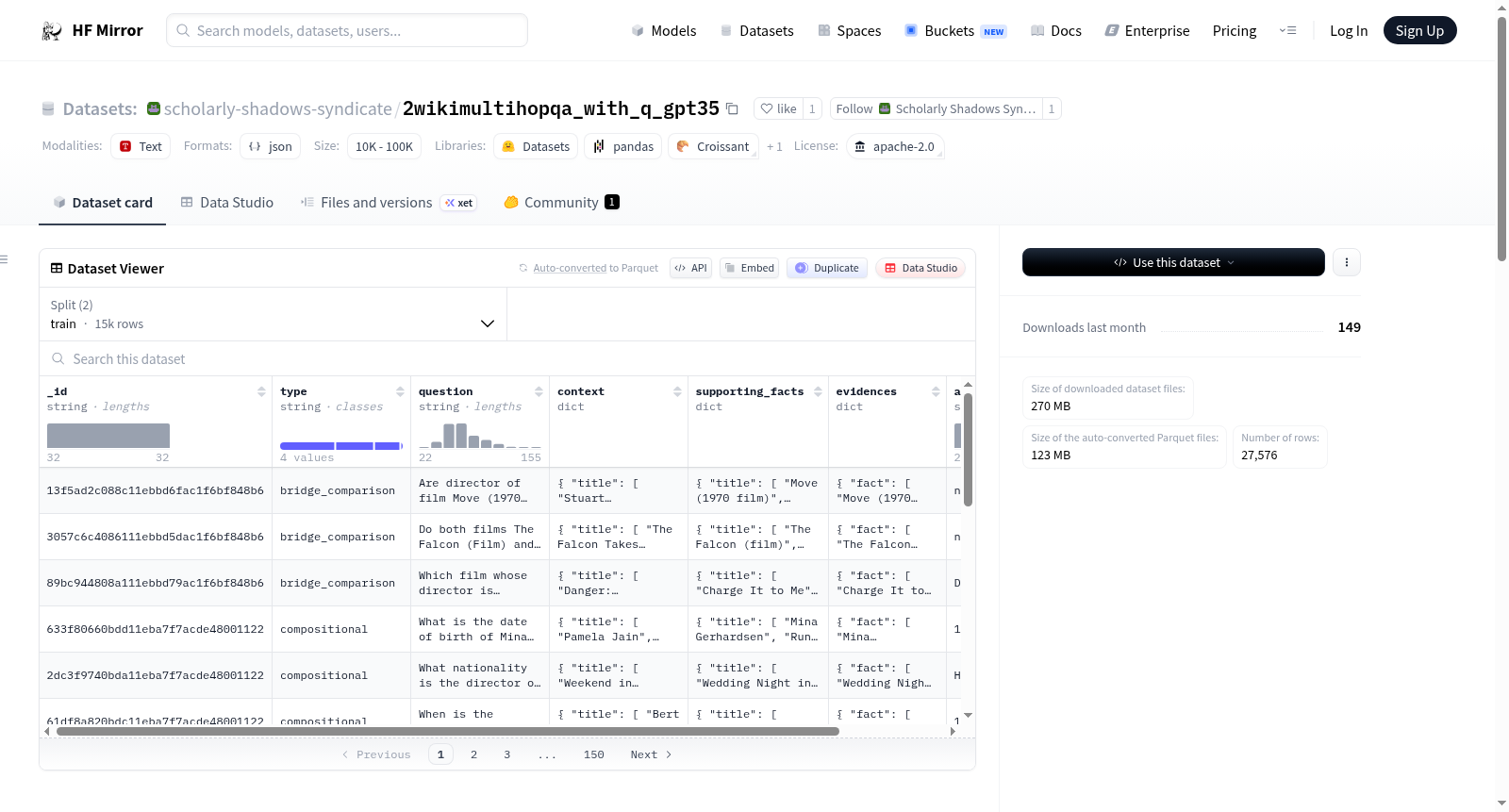Click the json format tag

[x=270, y=146]
